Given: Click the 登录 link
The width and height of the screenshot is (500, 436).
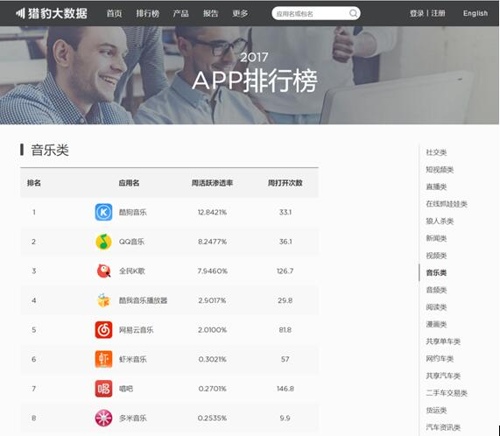Looking at the screenshot, I should point(417,13).
